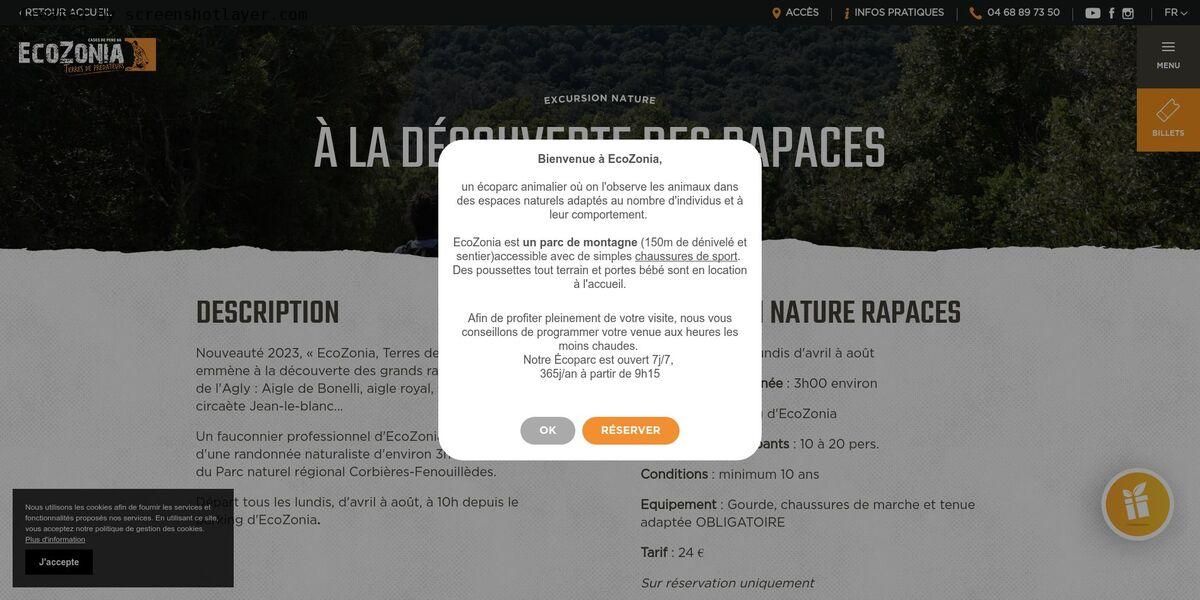1200x600 pixels.
Task: Click the orange gift box icon
Action: point(1138,504)
